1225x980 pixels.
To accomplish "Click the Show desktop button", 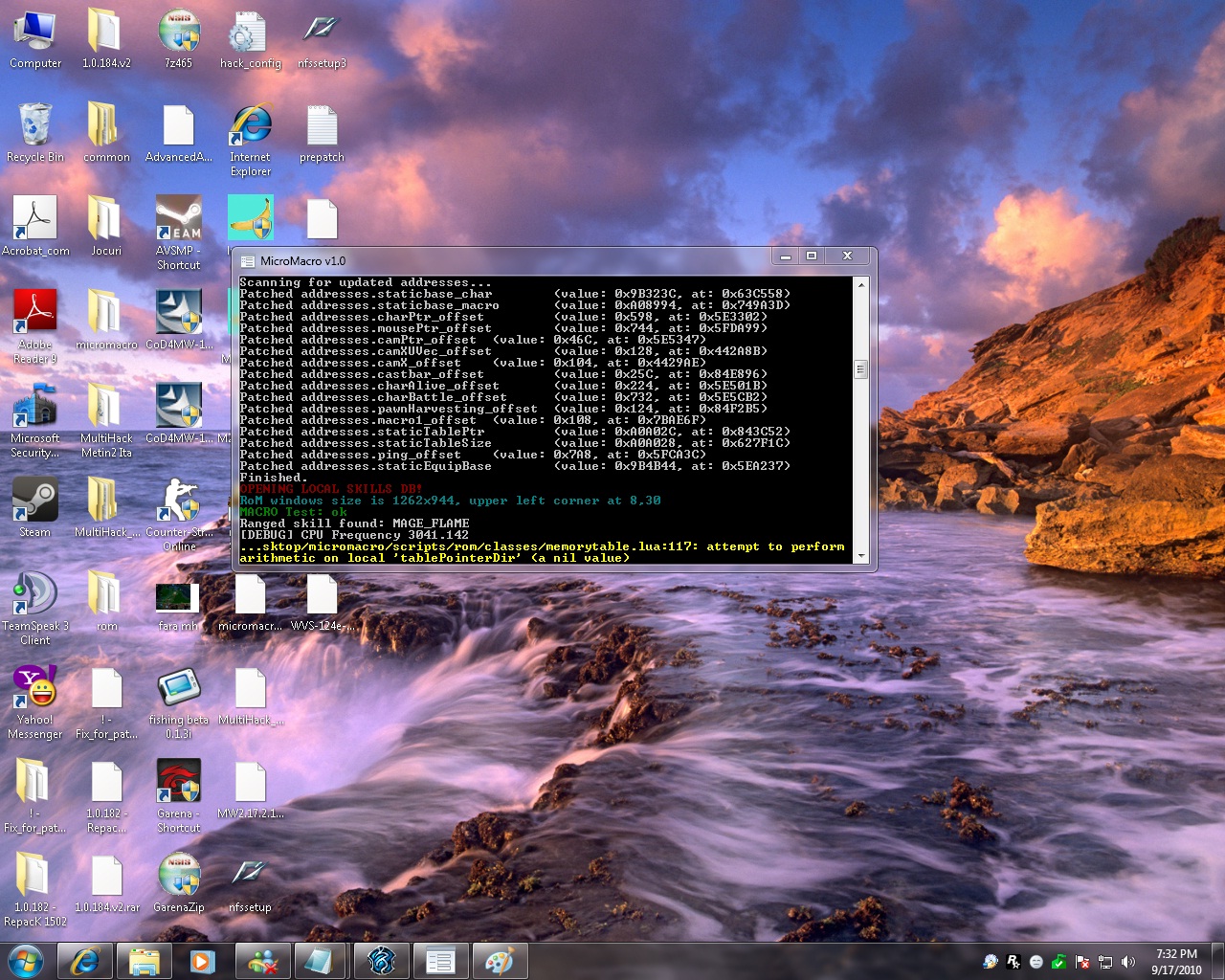I will click(1217, 961).
